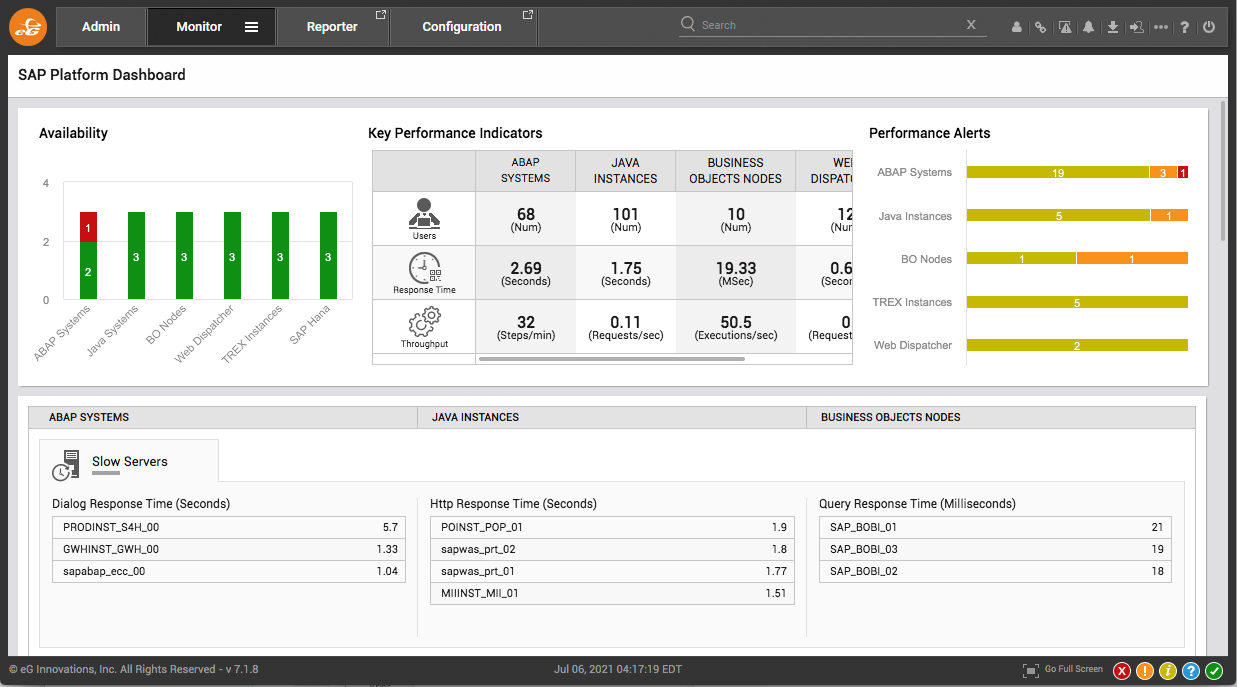Open the three-dots more options icon

pyautogui.click(x=1161, y=28)
